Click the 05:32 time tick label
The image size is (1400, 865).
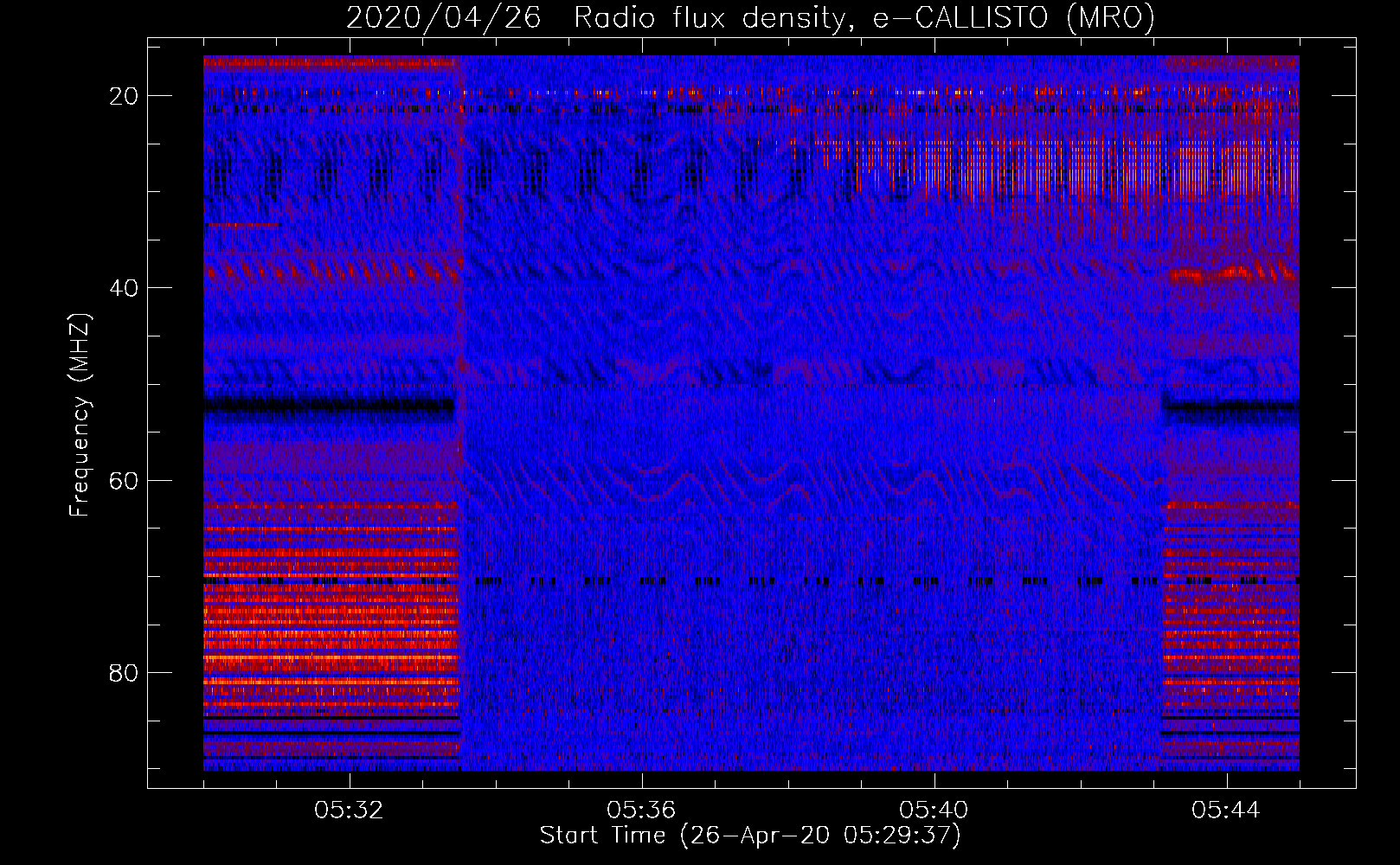click(349, 811)
